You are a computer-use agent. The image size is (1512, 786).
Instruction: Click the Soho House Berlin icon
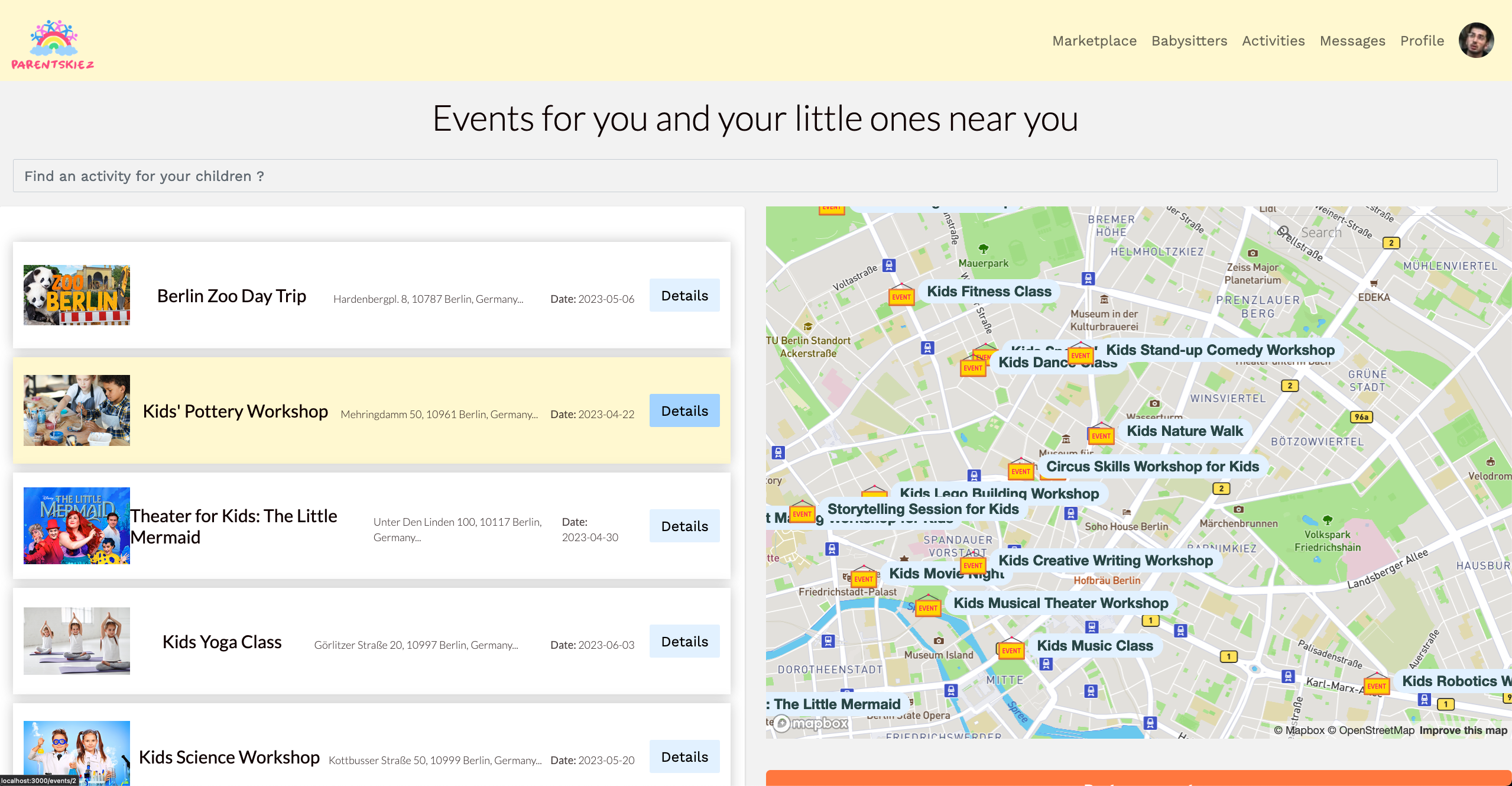point(1127,512)
